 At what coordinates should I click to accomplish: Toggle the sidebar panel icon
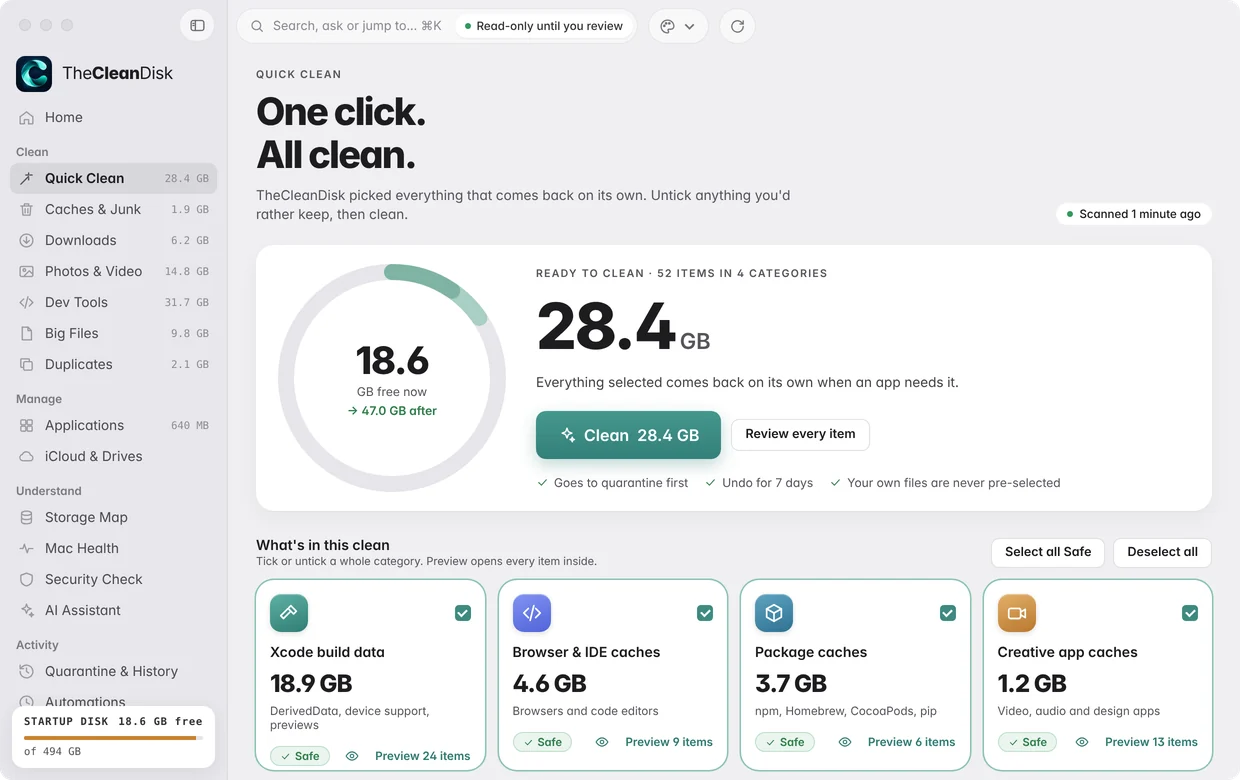point(197,25)
